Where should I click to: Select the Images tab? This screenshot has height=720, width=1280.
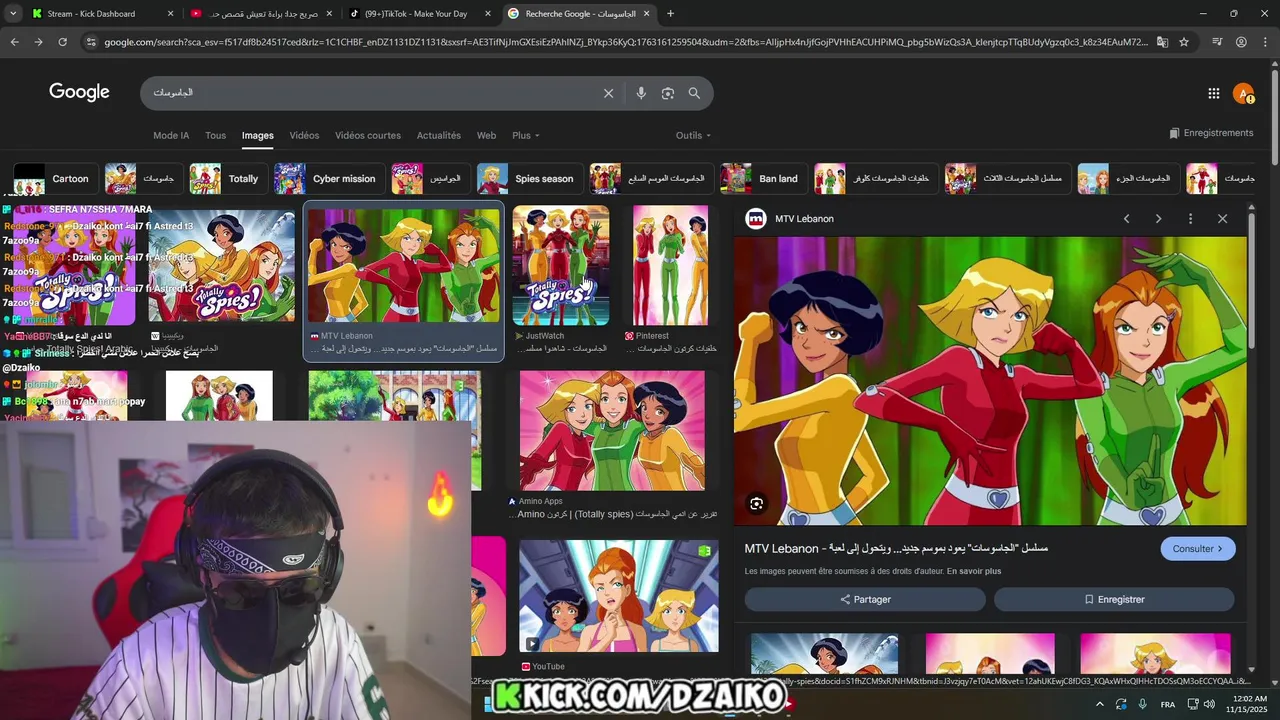tap(257, 135)
